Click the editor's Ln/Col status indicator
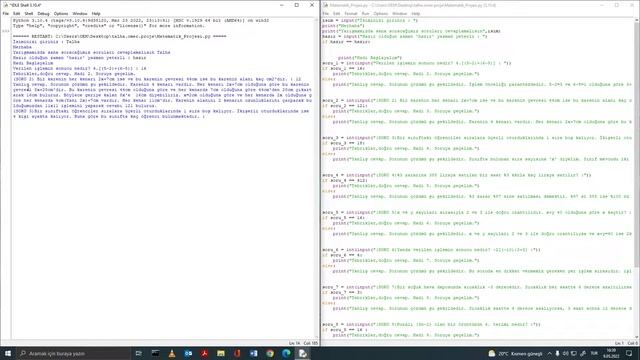Screen dimensions: 640x360 coord(625,343)
